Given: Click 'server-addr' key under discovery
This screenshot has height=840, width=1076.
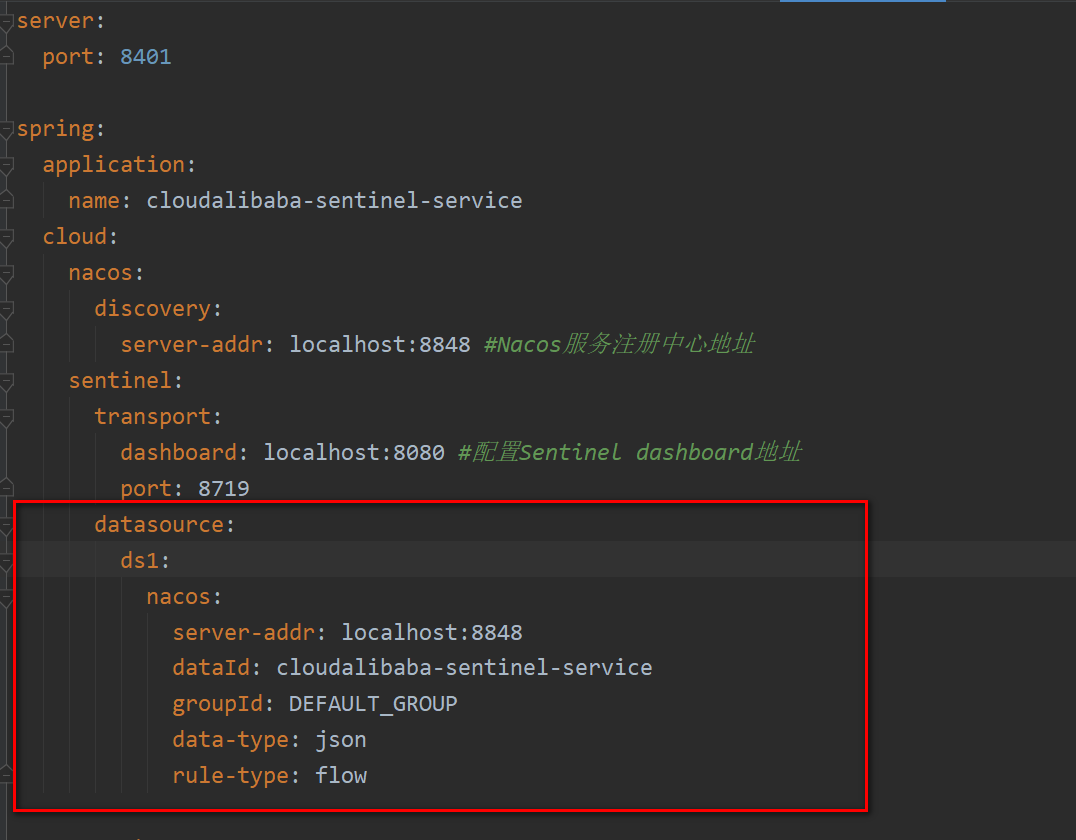Looking at the screenshot, I should tap(192, 345).
